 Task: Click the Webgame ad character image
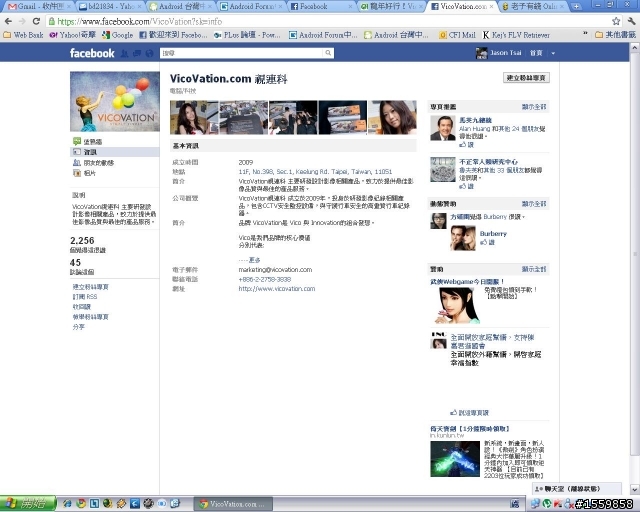[456, 306]
